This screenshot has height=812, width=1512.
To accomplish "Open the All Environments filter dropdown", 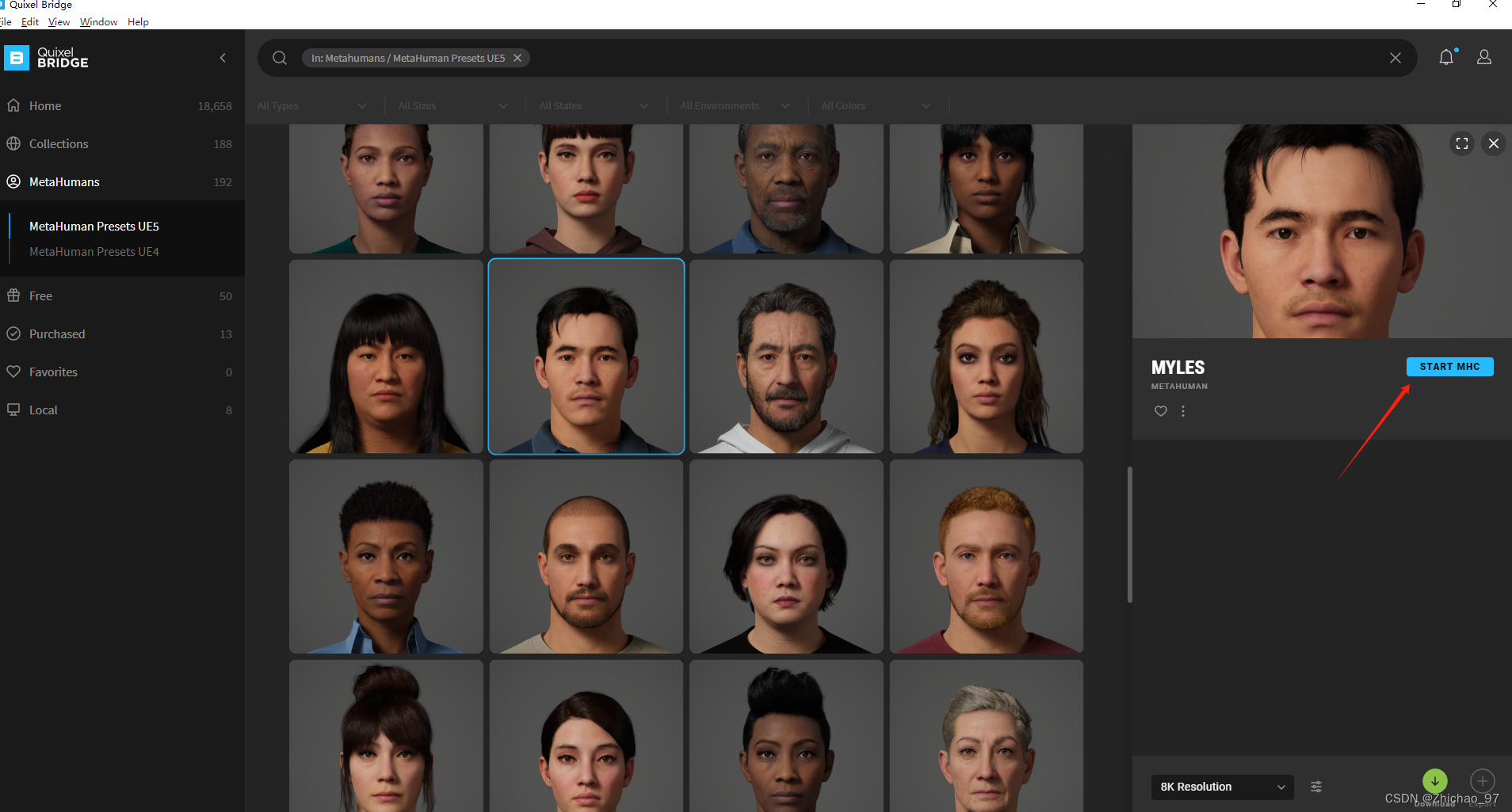I will 735,105.
